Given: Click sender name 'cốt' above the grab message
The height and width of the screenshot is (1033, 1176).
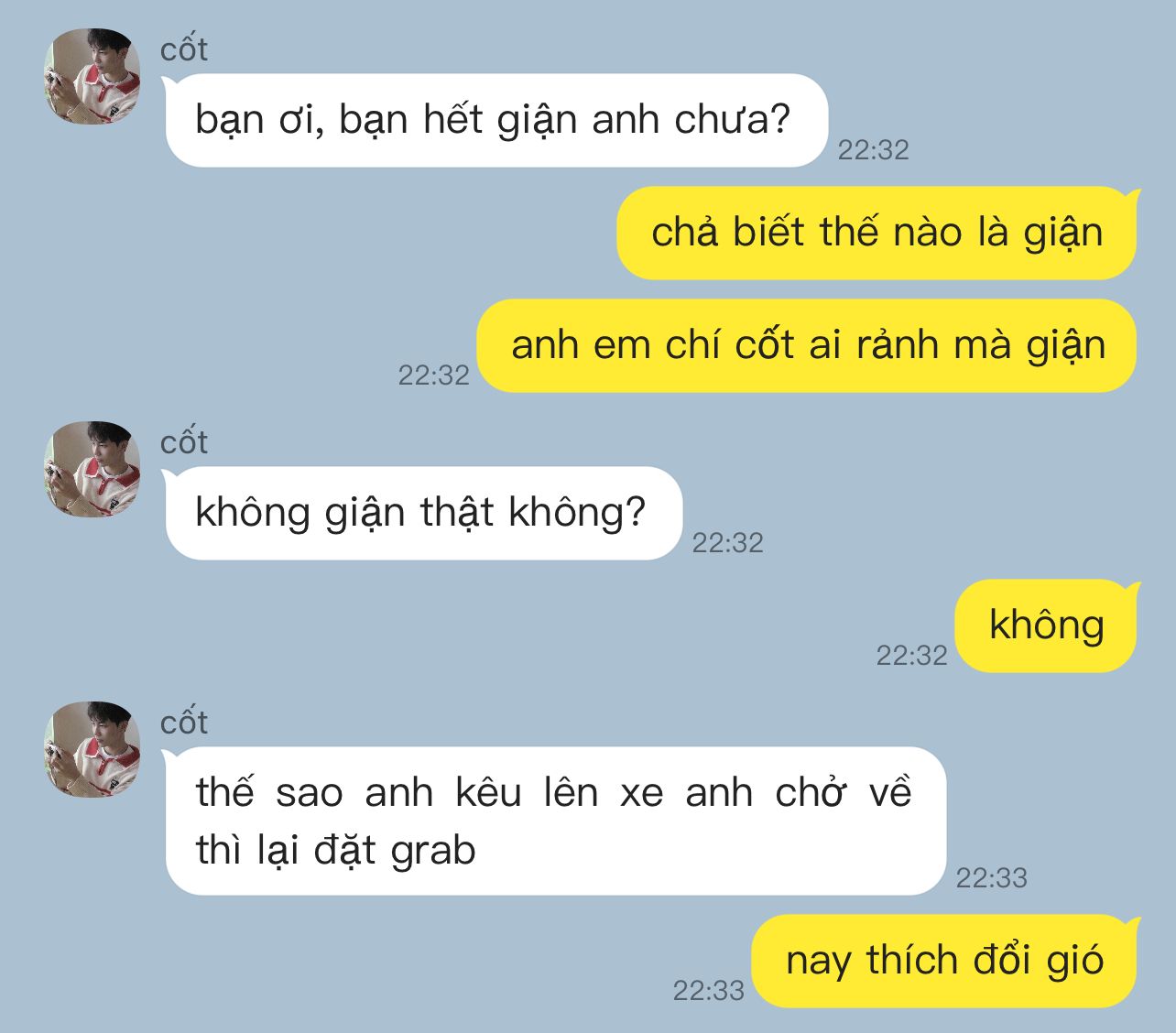Looking at the screenshot, I should (184, 723).
